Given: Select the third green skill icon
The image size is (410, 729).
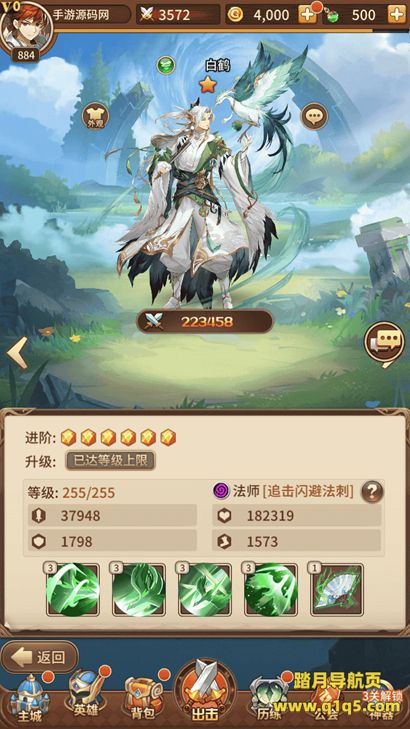Looking at the screenshot, I should 205,590.
